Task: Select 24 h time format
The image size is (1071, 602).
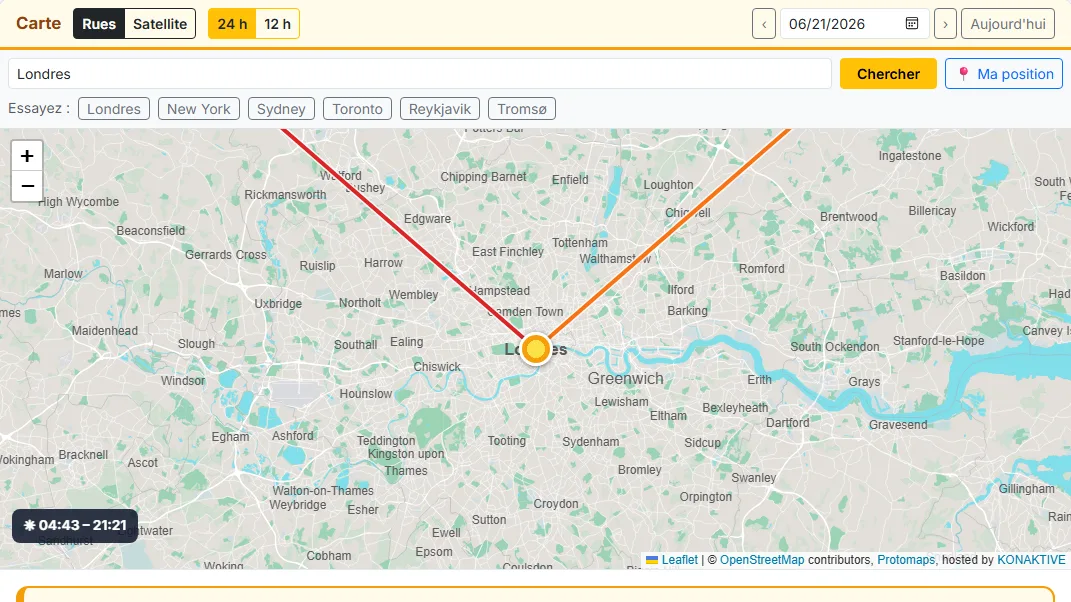Action: [232, 24]
